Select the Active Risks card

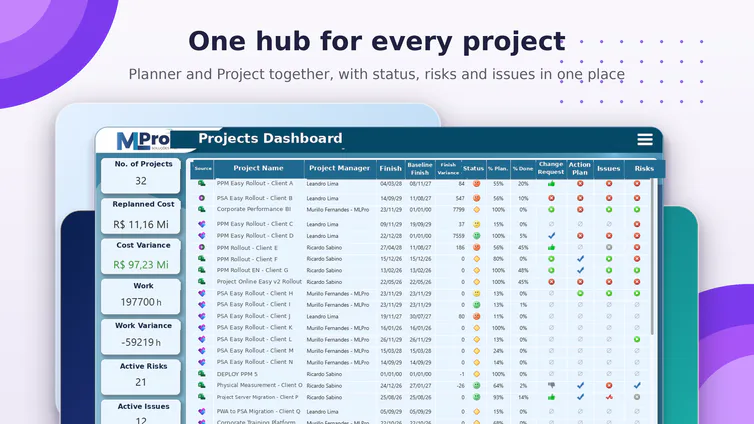point(141,377)
